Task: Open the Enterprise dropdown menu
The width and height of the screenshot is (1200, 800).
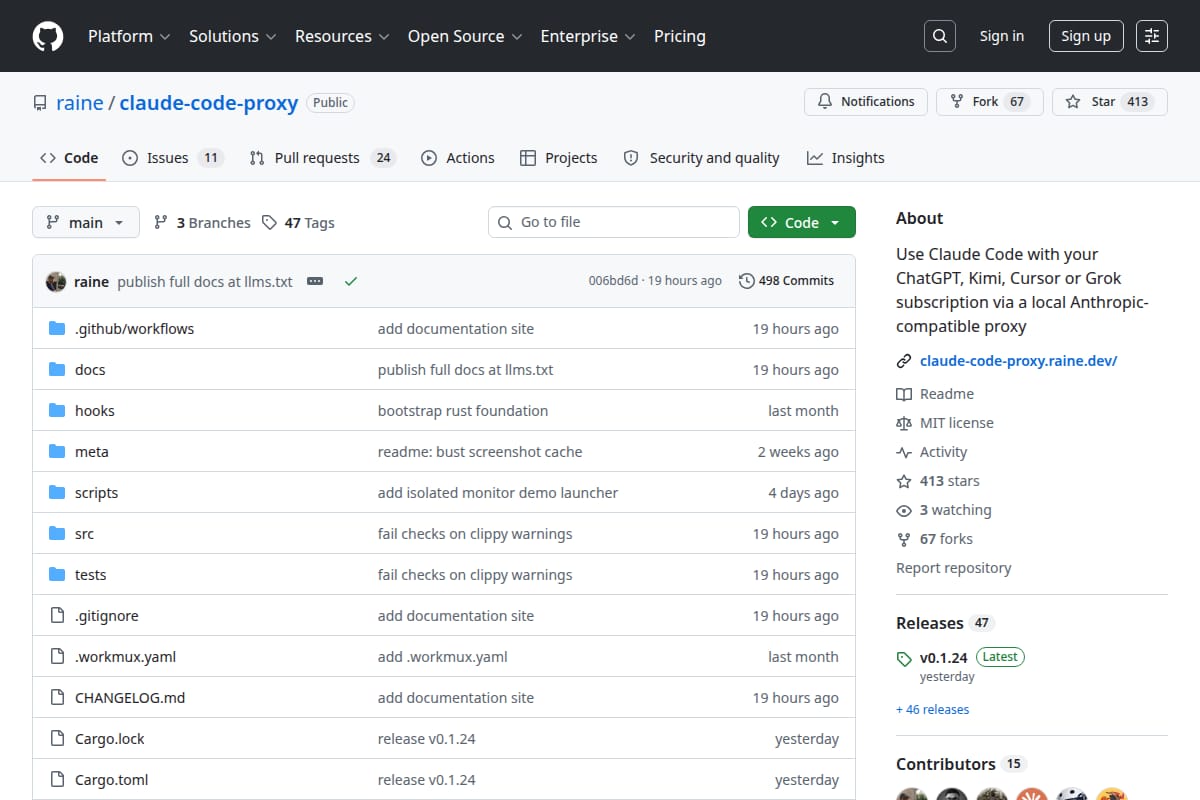Action: tap(588, 36)
